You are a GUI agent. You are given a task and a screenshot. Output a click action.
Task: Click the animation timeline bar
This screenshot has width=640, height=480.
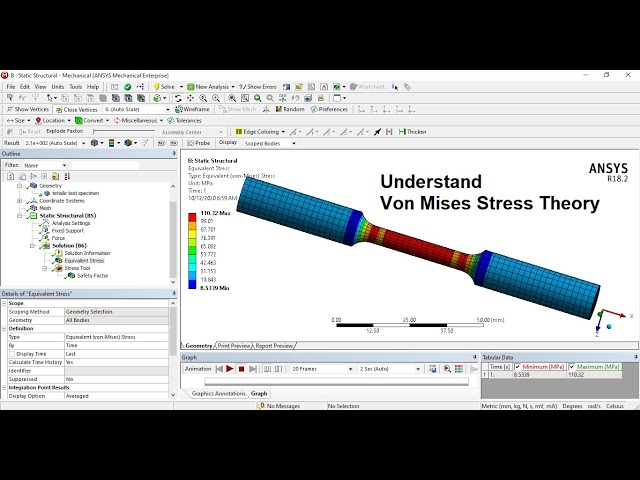336,381
